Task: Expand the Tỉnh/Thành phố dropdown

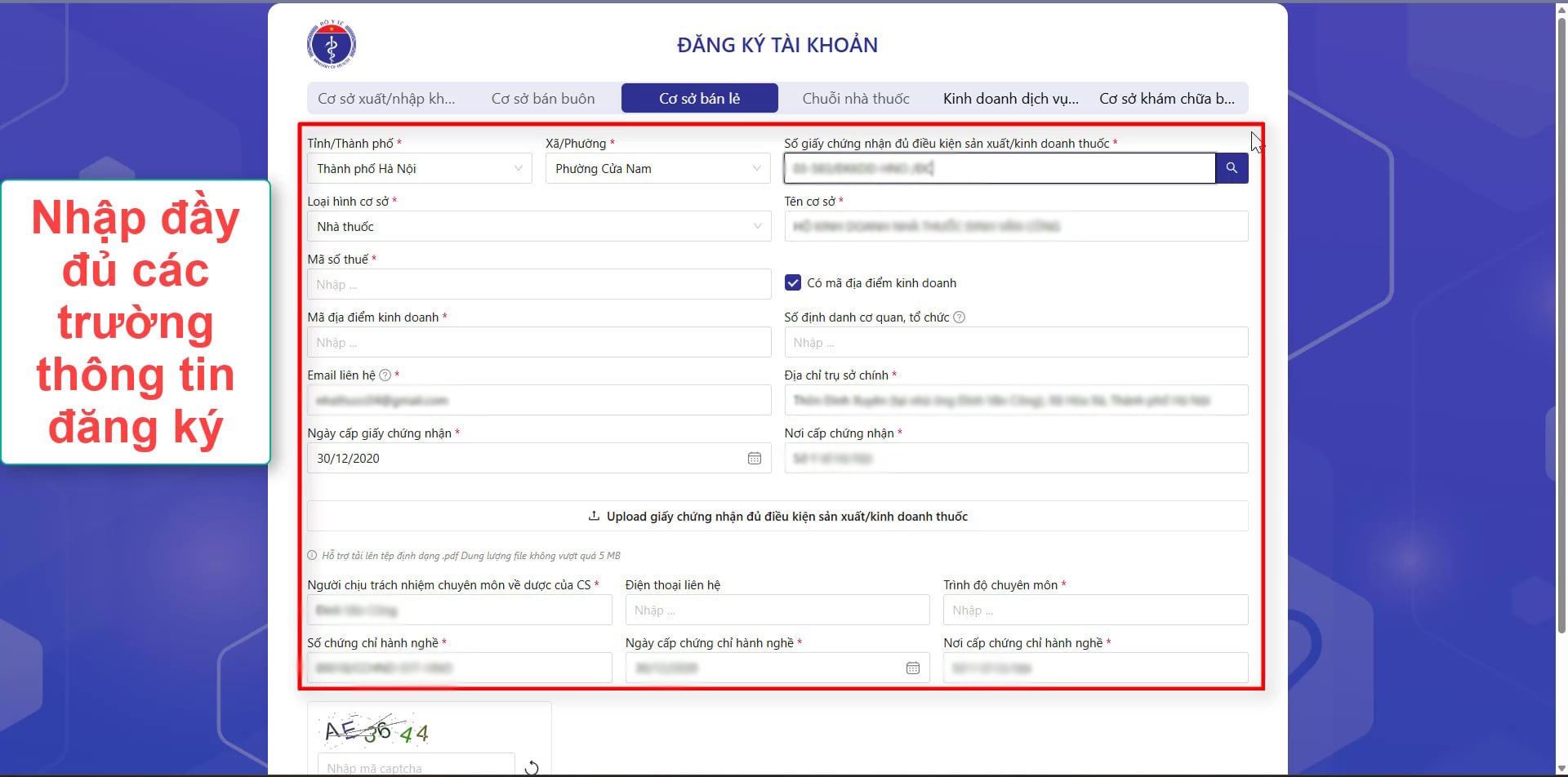Action: (420, 169)
